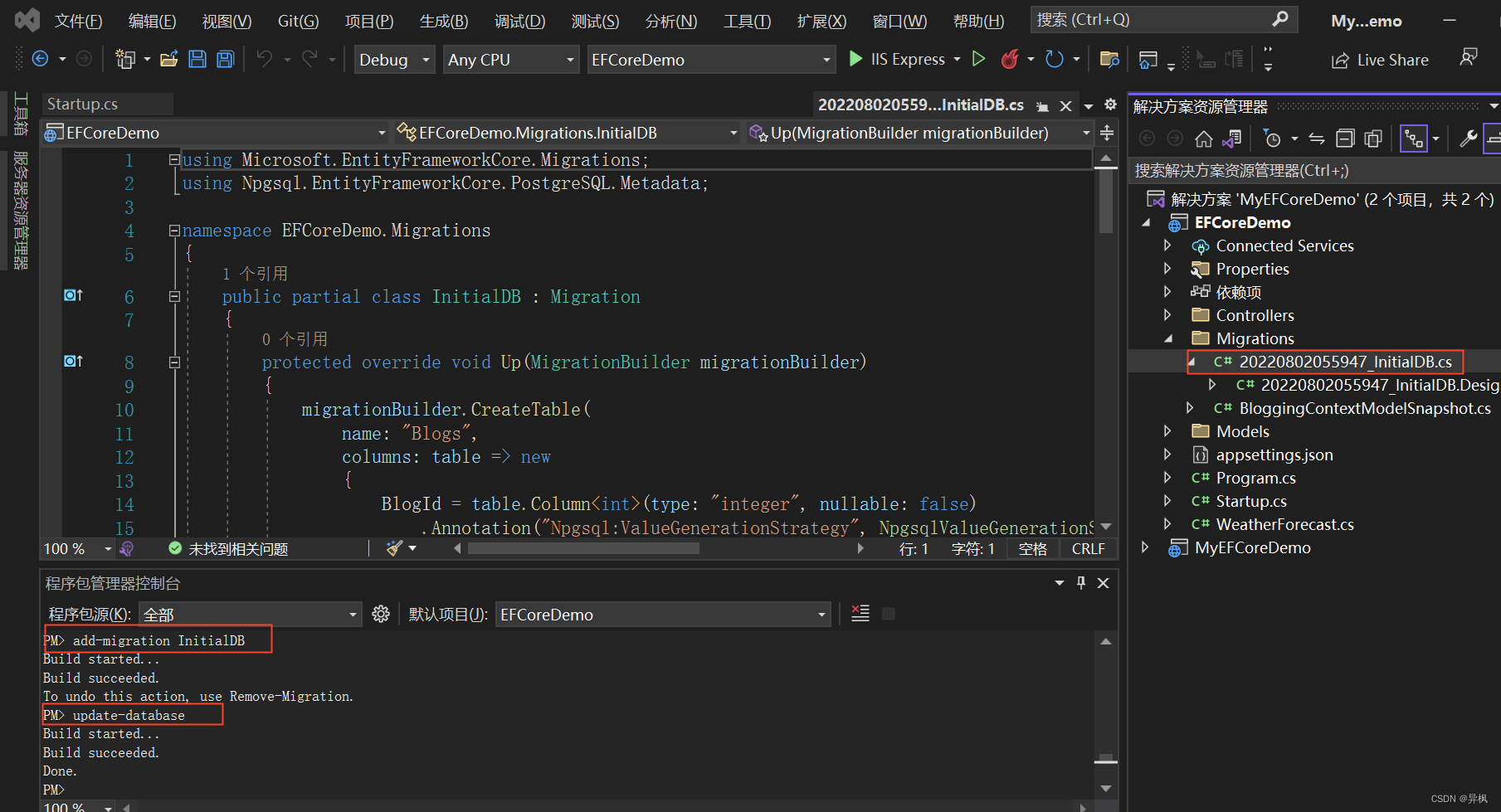Click the browser window toolbar icon
The height and width of the screenshot is (812, 1501).
(1148, 59)
